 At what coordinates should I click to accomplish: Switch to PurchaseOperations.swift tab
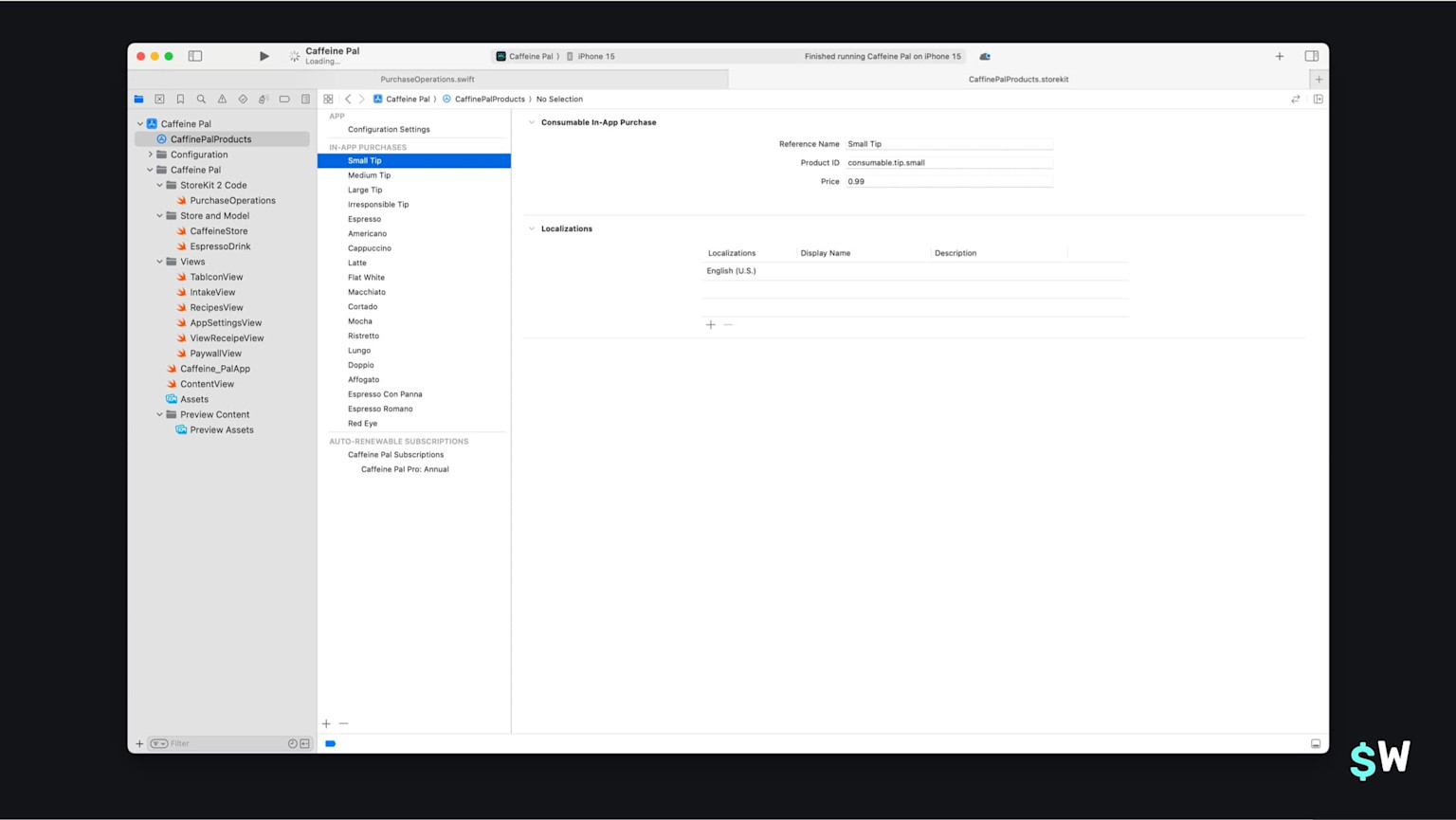pos(428,80)
